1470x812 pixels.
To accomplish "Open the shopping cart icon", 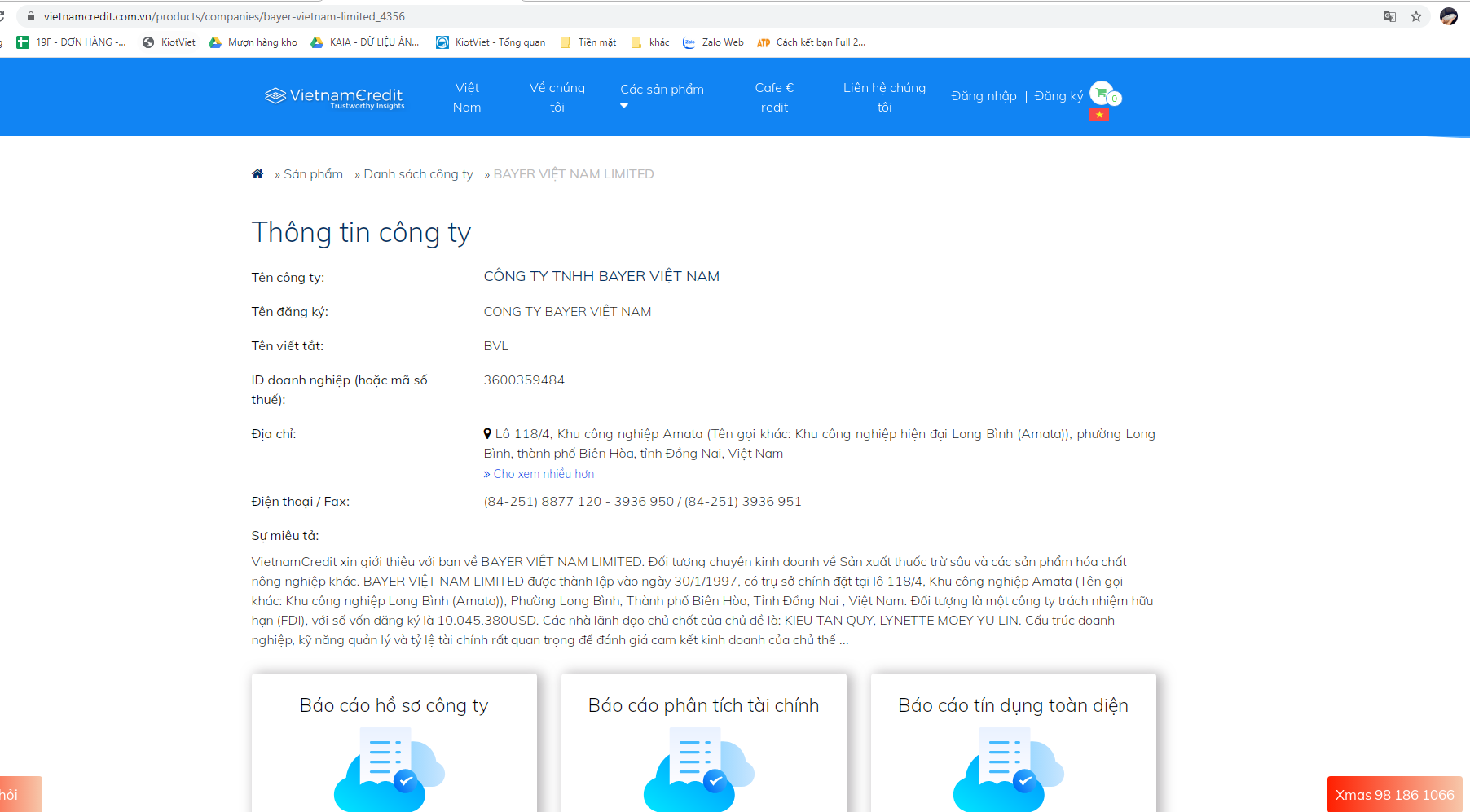I will 1102,94.
